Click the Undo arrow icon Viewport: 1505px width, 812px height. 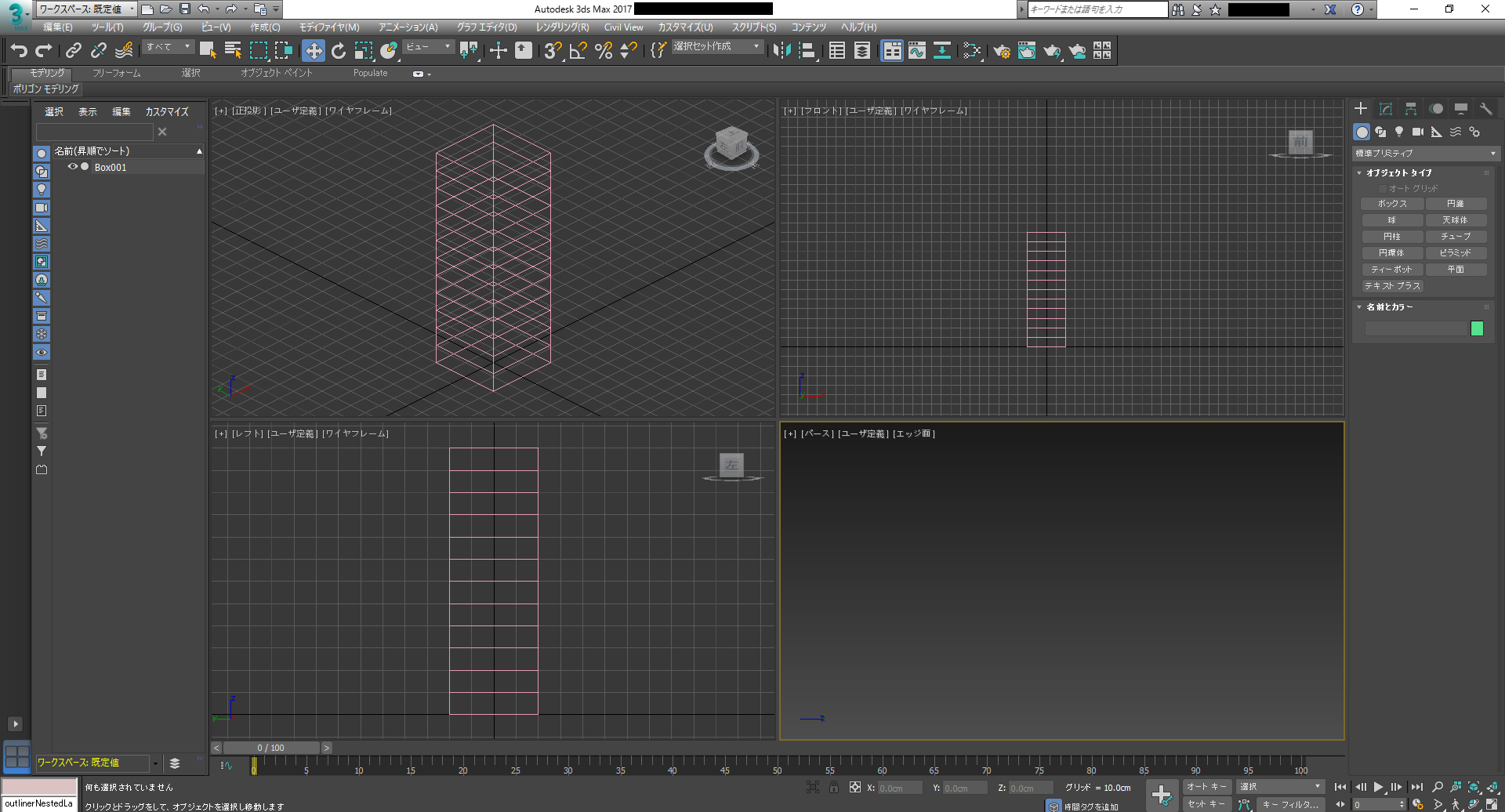(19, 51)
